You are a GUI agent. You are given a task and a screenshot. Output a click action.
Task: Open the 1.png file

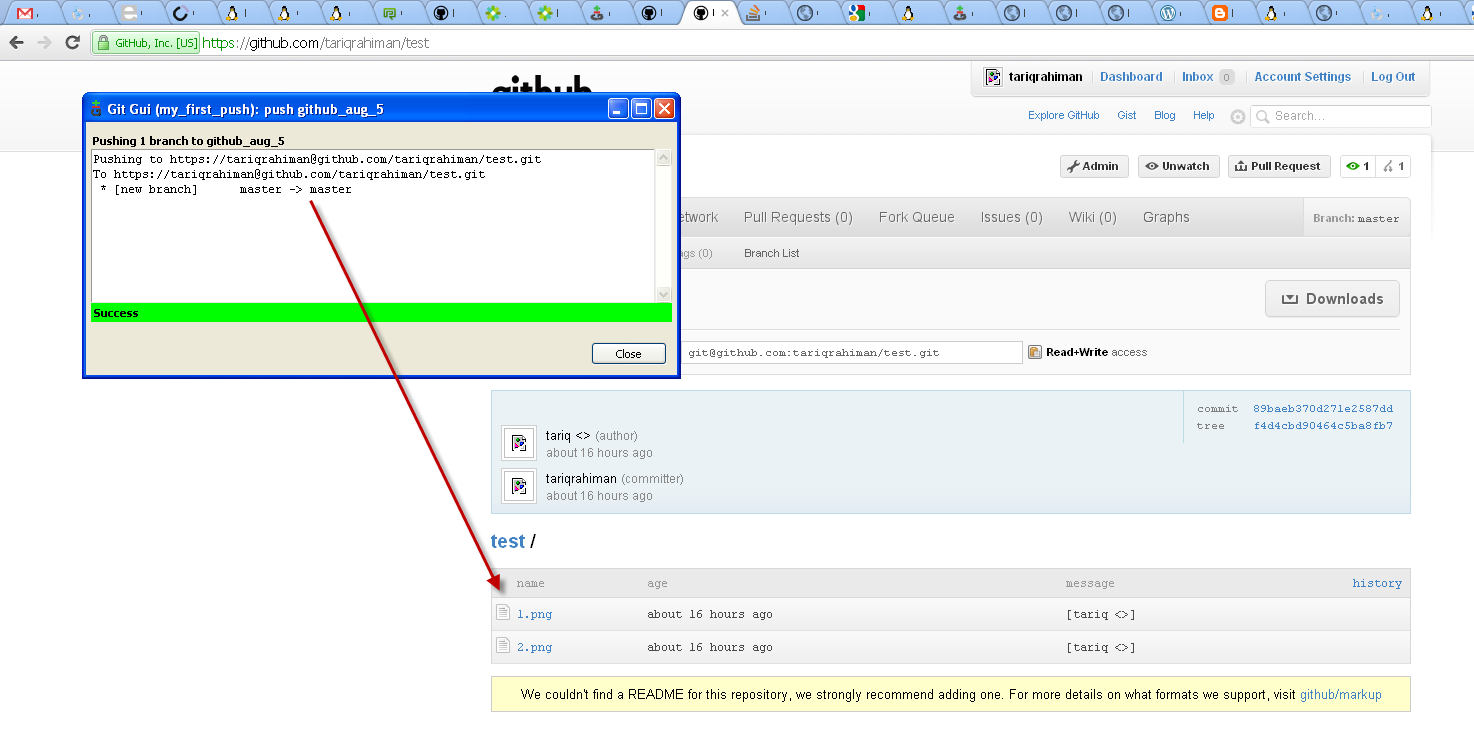[x=534, y=614]
